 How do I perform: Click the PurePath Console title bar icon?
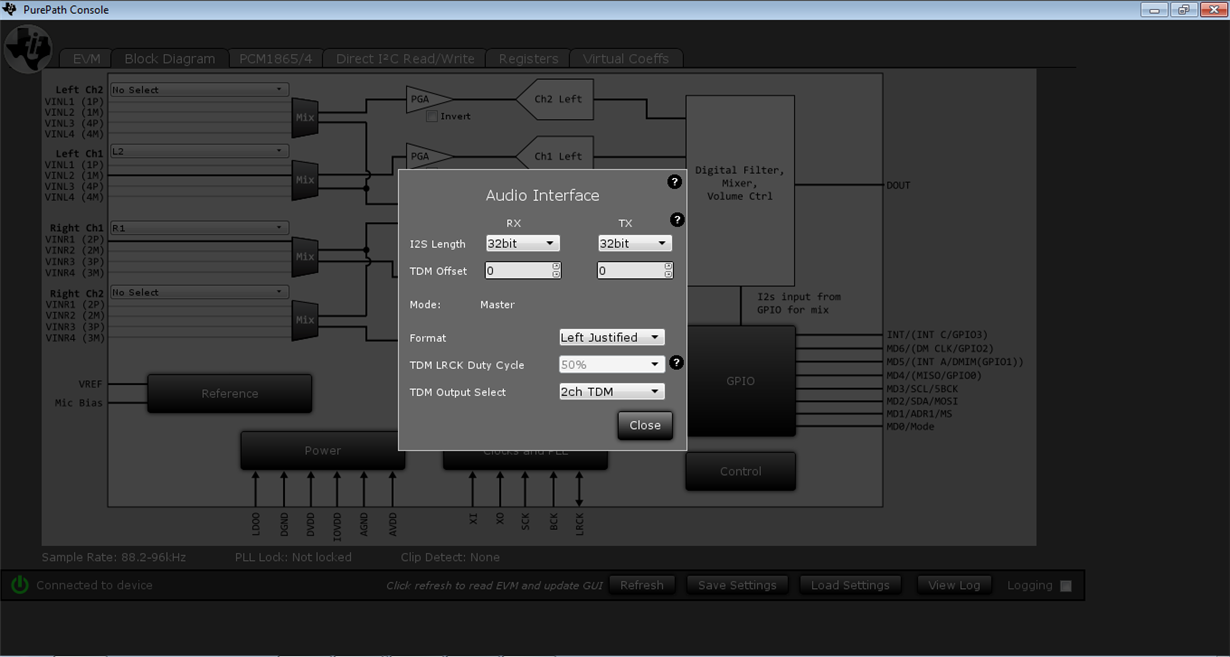(x=10, y=10)
